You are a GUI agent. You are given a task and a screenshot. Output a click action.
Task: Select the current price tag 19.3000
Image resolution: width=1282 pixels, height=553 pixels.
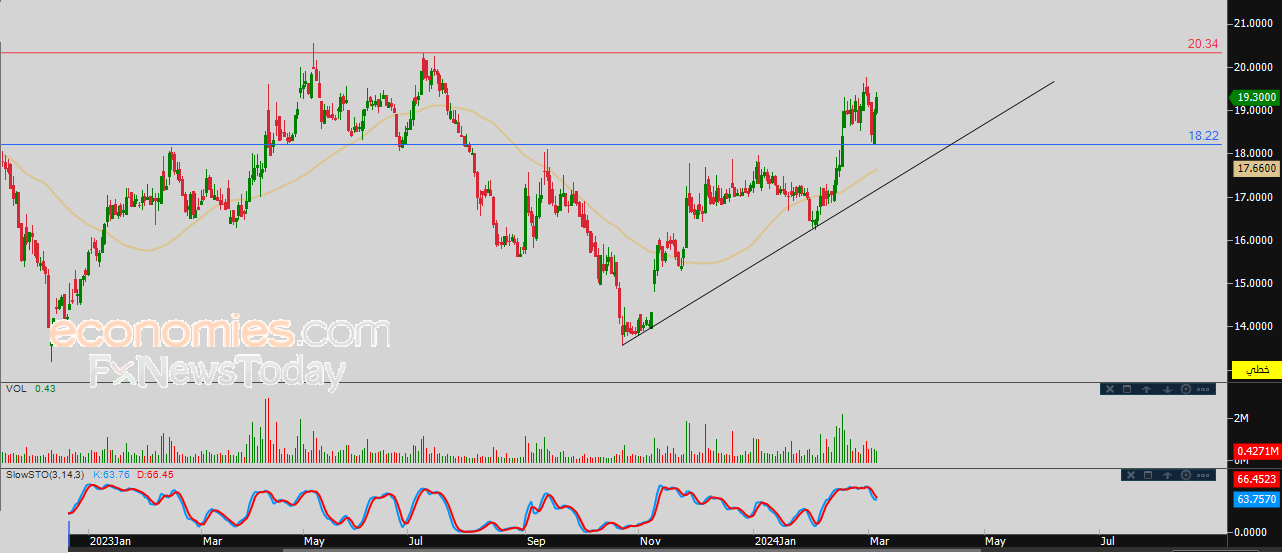tap(1257, 97)
